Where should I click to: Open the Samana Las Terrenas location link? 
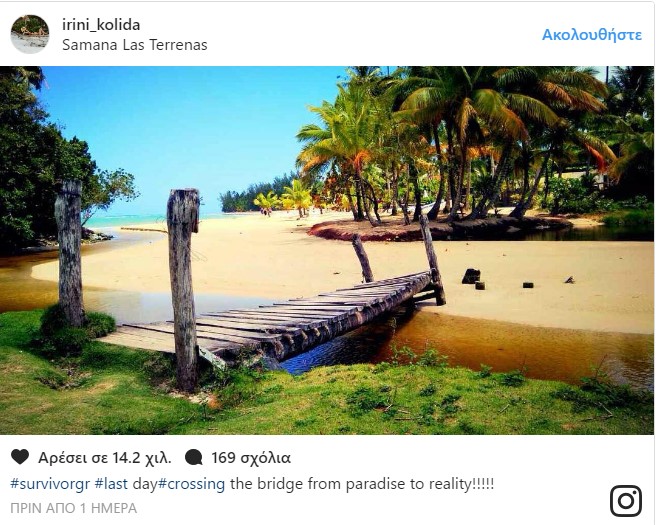pos(134,45)
